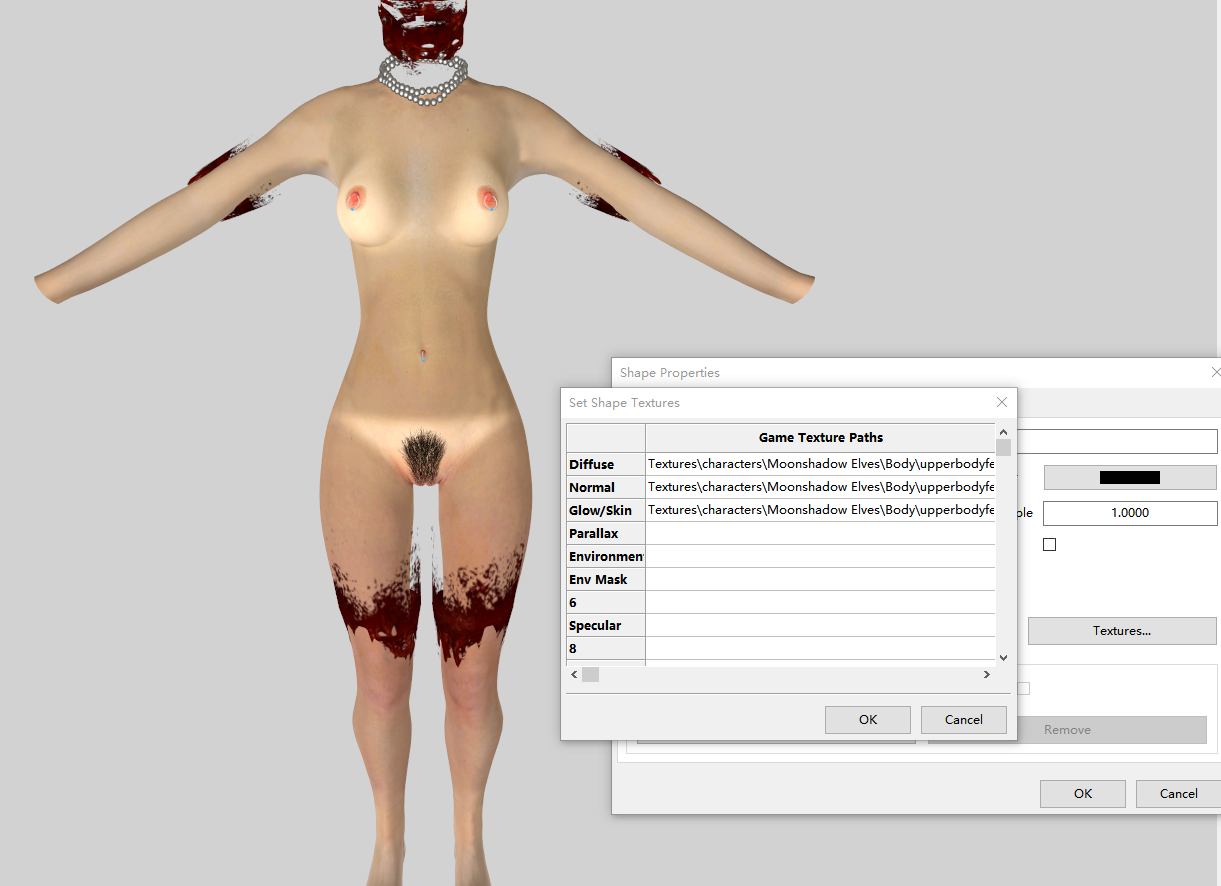1221x886 pixels.
Task: Click the Env Mask row label
Action: click(606, 579)
